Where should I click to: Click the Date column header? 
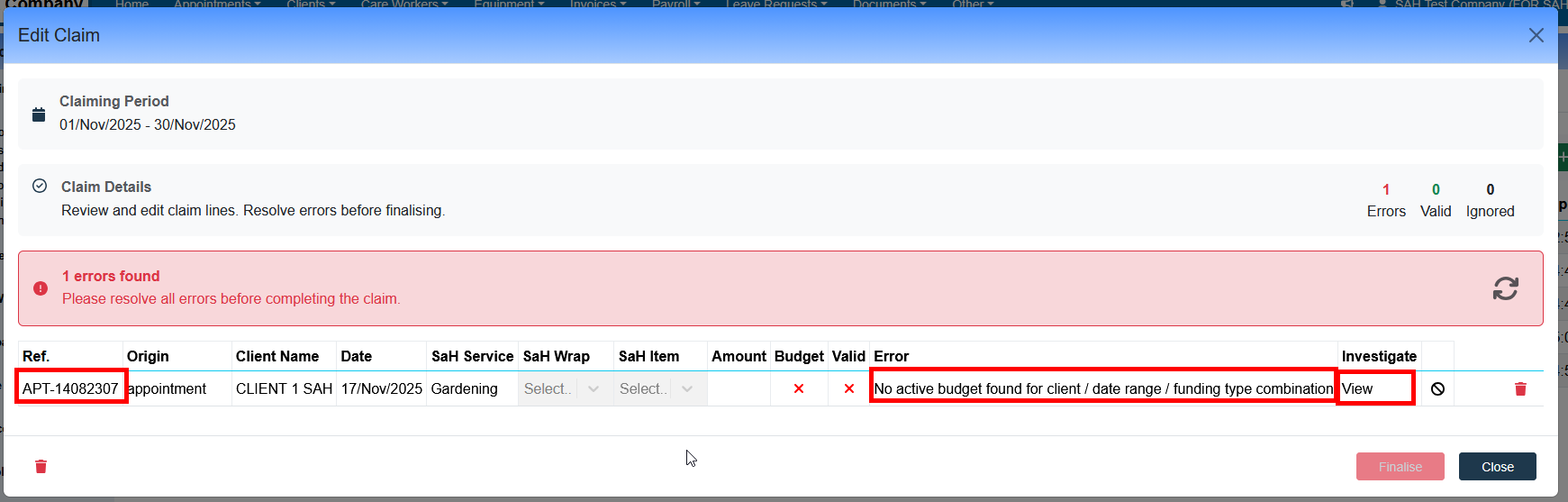click(357, 356)
